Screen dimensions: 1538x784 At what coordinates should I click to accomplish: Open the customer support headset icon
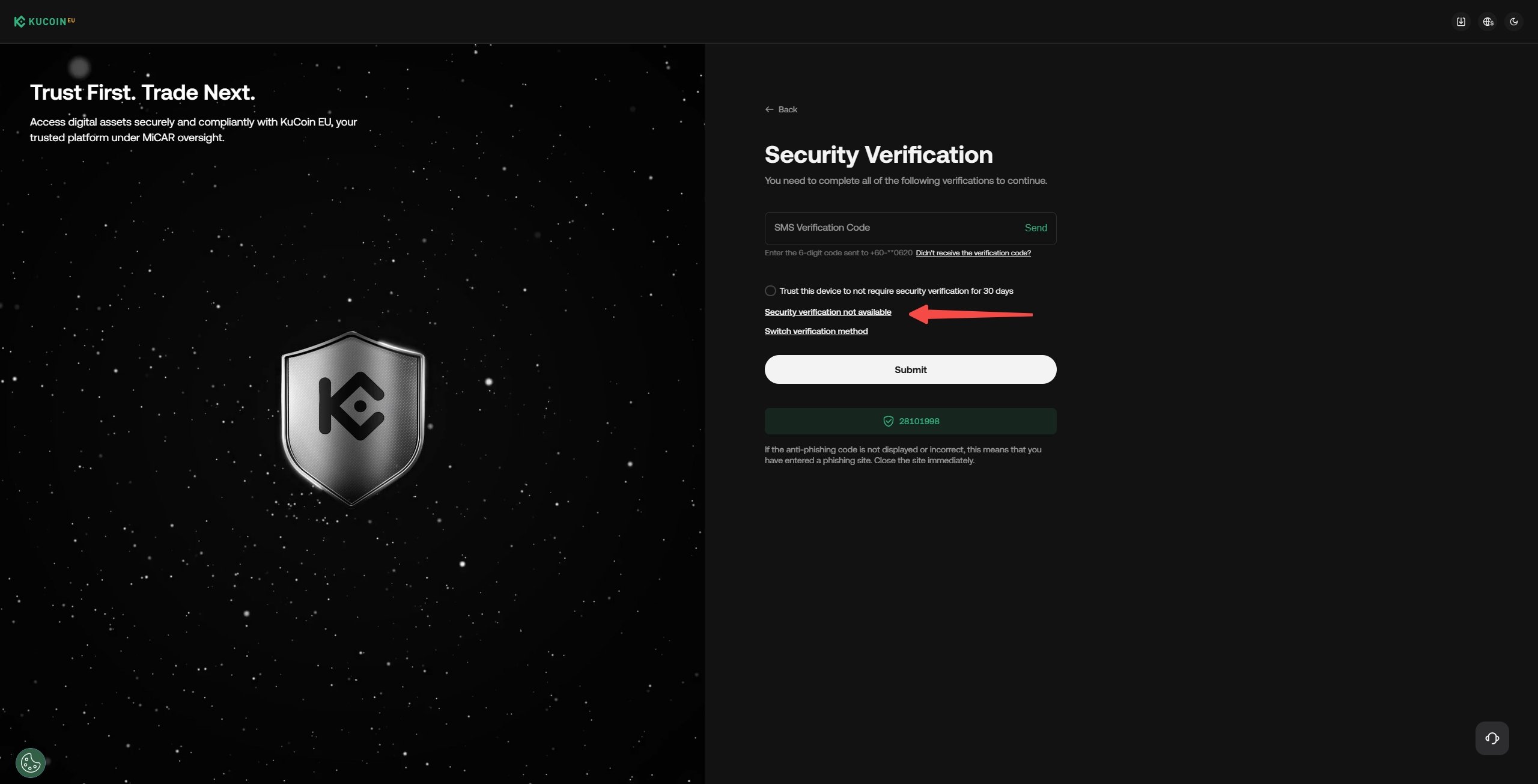pyautogui.click(x=1492, y=738)
